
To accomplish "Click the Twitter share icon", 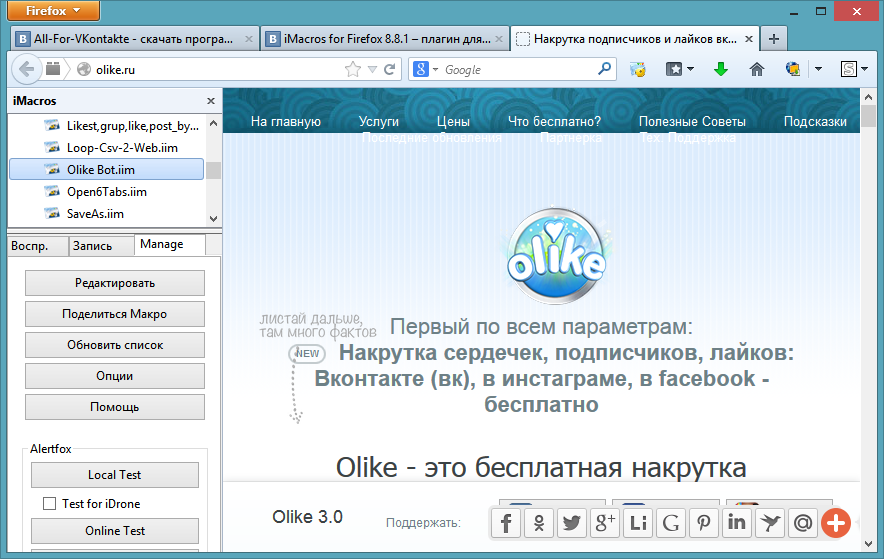I will point(572,522).
